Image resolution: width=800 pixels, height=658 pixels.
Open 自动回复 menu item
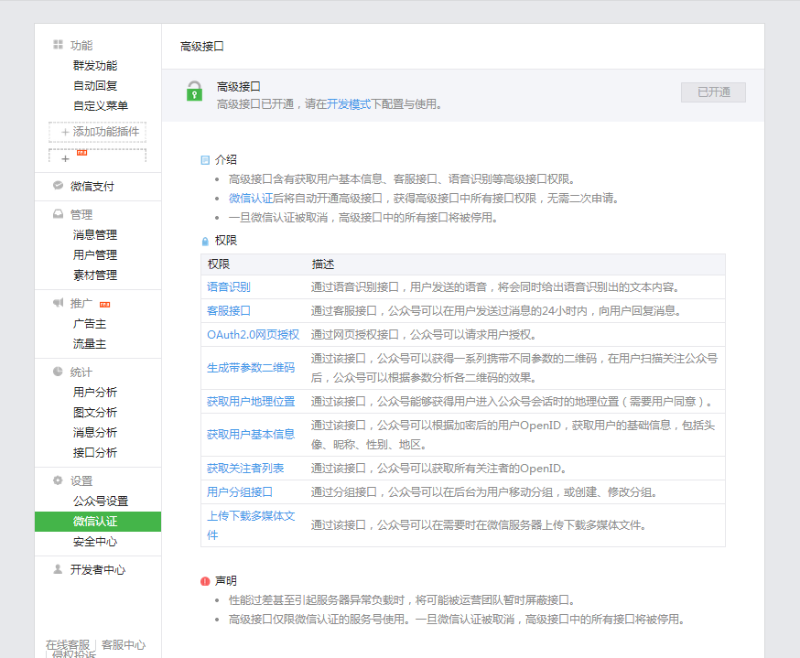tap(95, 86)
